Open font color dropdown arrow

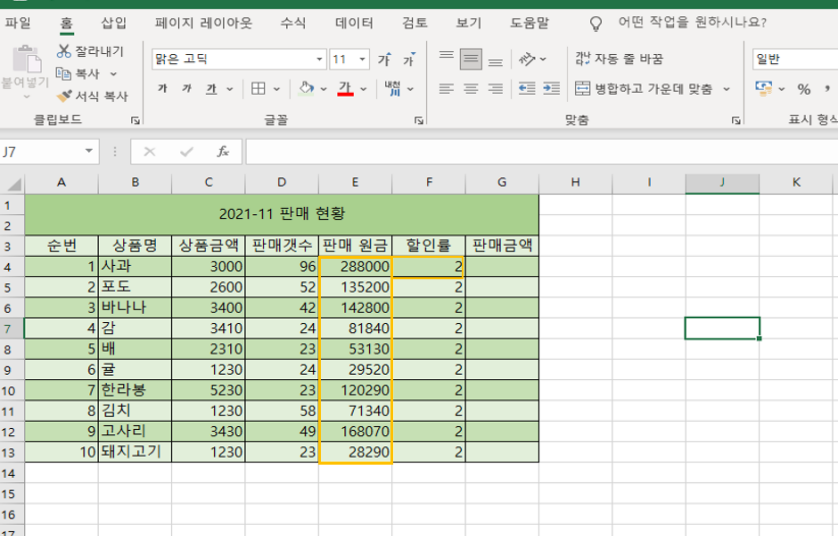pyautogui.click(x=363, y=89)
